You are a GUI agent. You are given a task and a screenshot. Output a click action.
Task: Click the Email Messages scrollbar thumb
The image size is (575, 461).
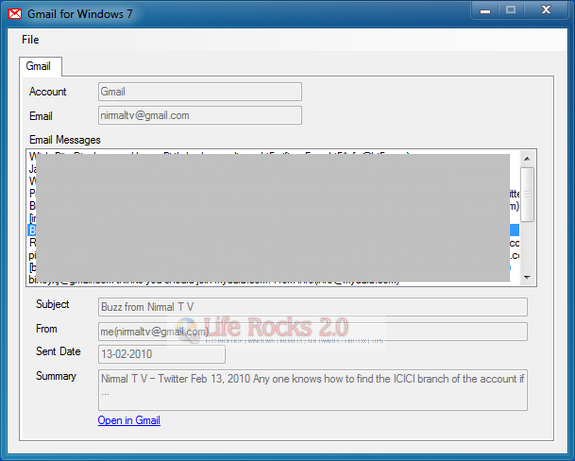tap(527, 194)
